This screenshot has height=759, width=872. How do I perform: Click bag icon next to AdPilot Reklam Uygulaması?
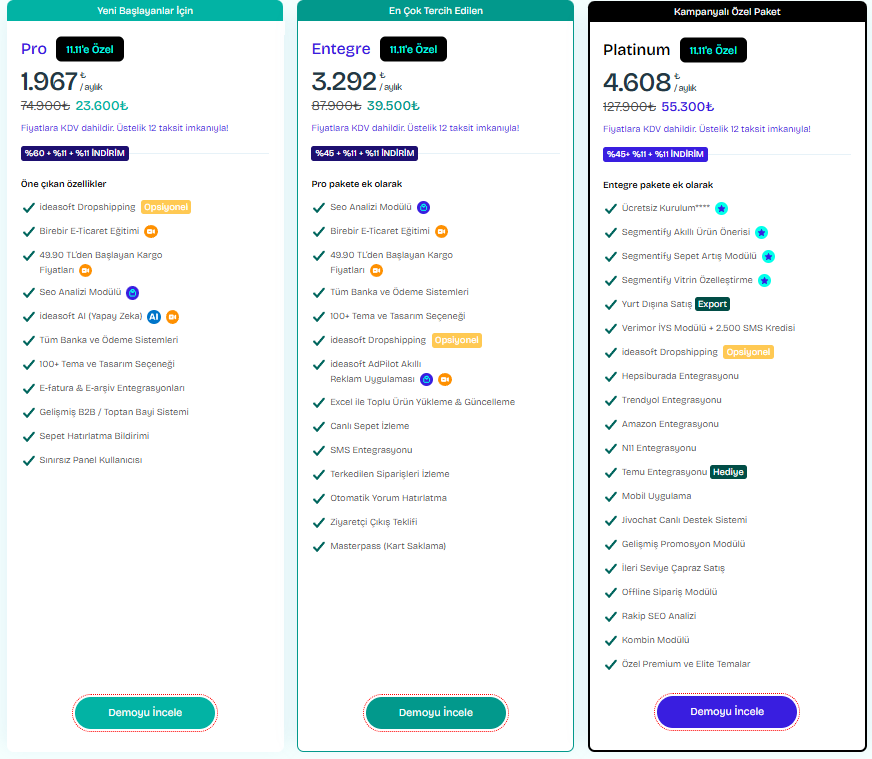427,379
